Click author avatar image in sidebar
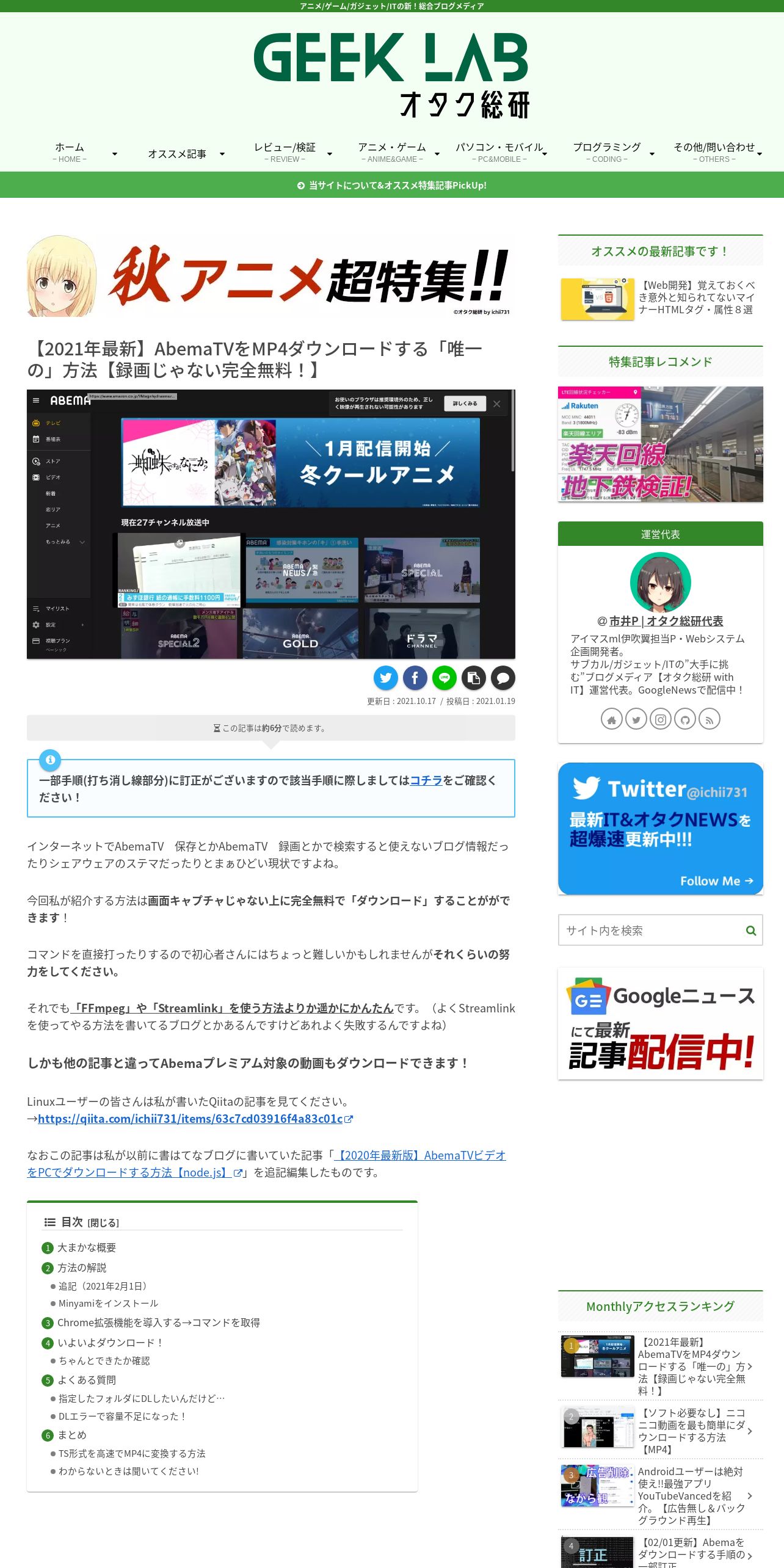Viewport: 784px width, 1568px height. (x=661, y=583)
